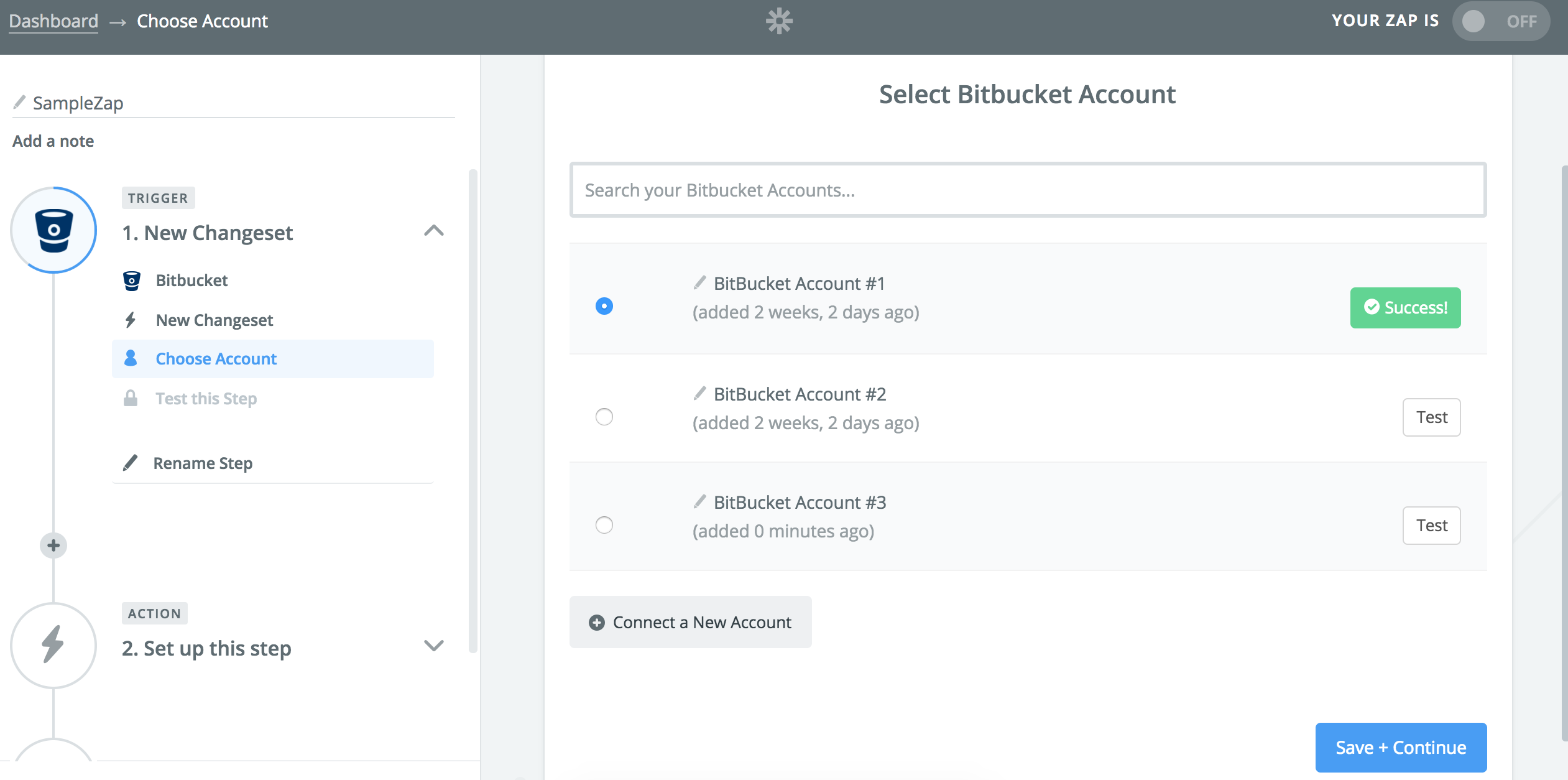The height and width of the screenshot is (780, 1568).
Task: Click the Zapier asterisk logo in header
Action: 779,21
